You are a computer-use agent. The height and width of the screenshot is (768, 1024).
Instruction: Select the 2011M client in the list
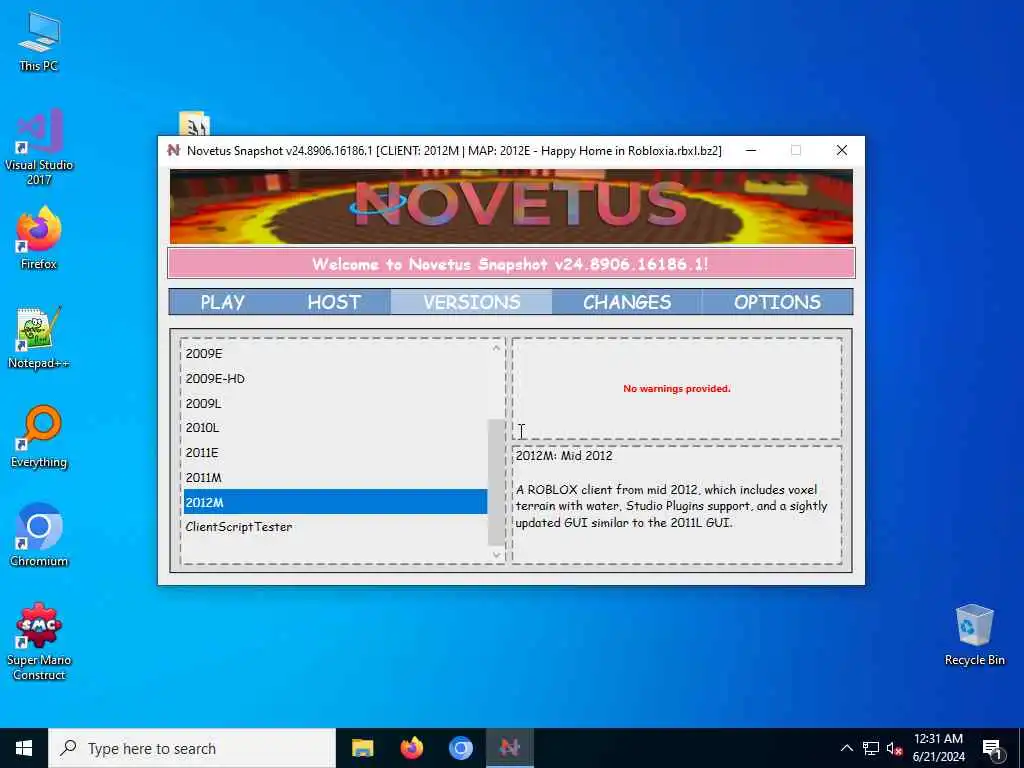point(335,477)
